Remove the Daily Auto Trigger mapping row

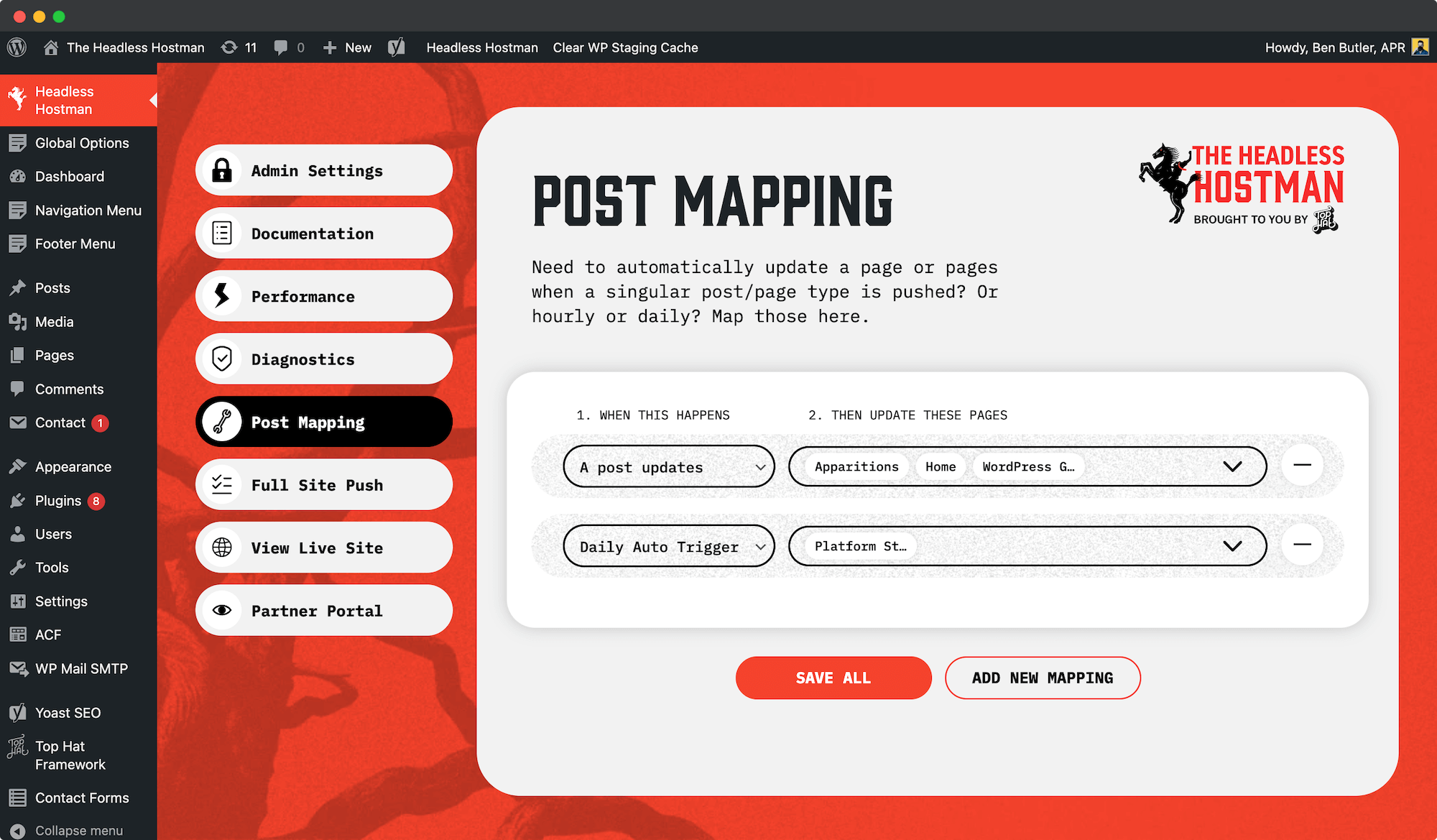coord(1302,545)
